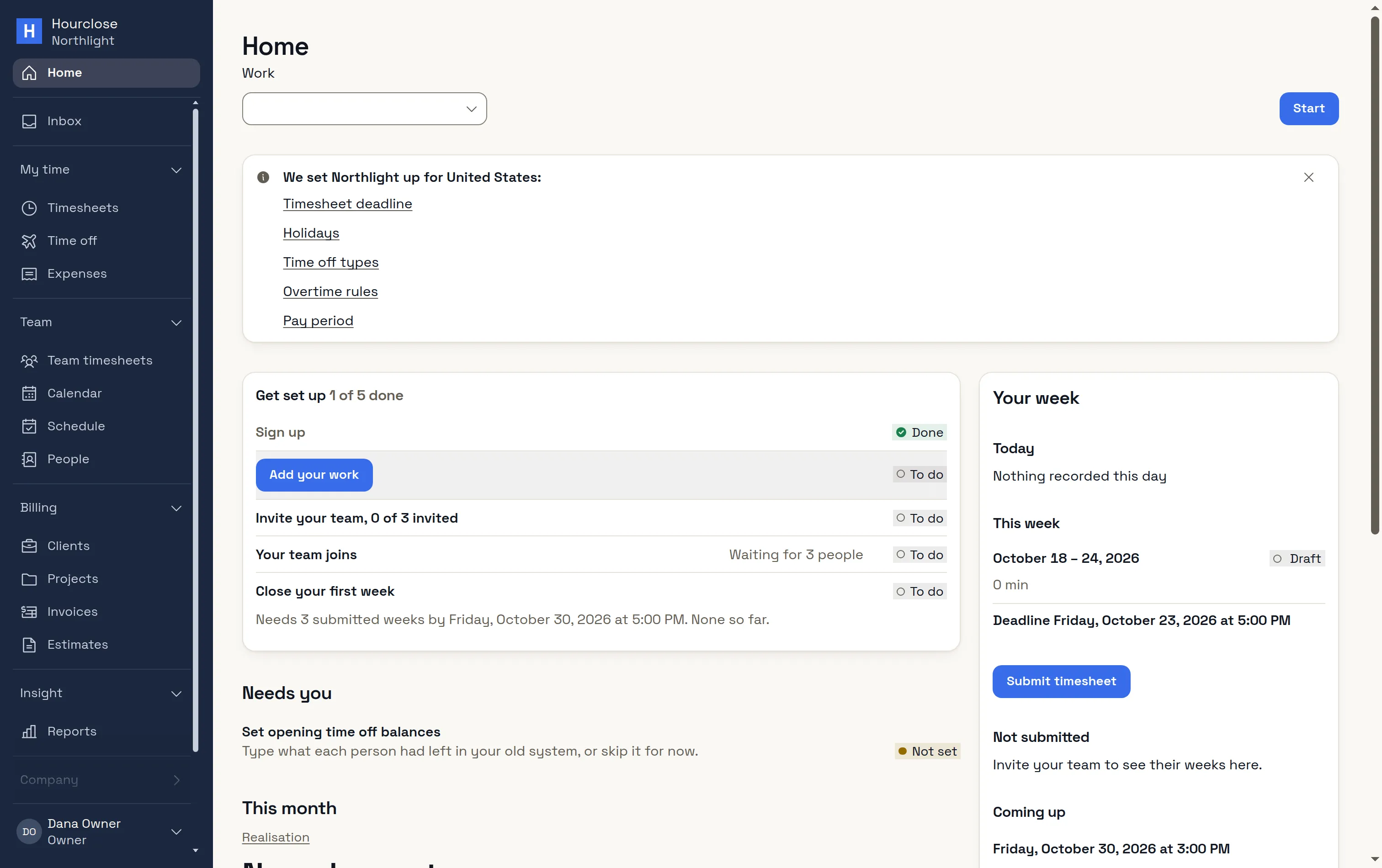Screen dimensions: 1382x868
Task: Click the DO avatar for Dana Owner
Action: point(29,832)
